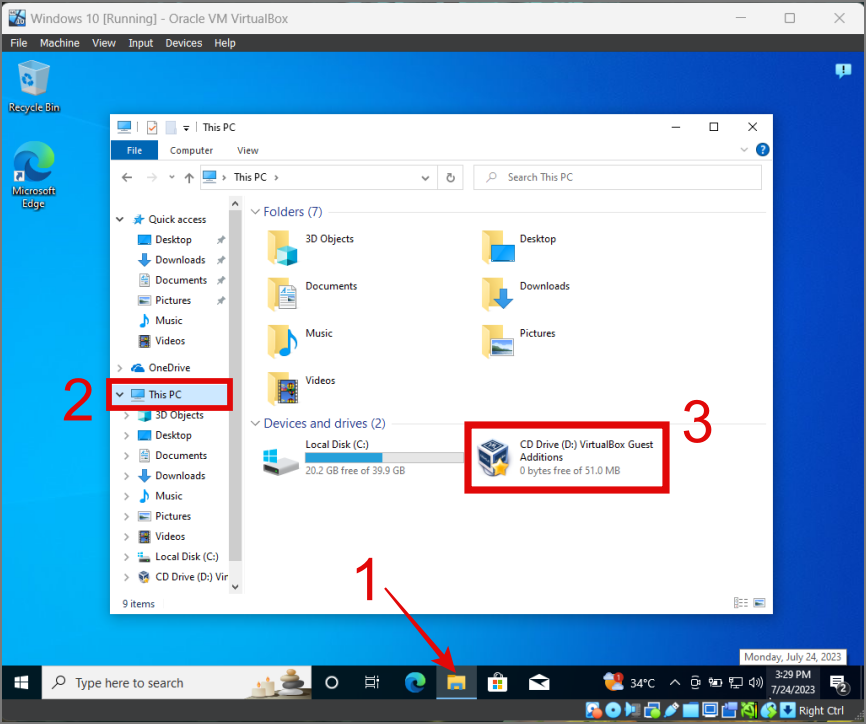Open the 3D Objects folder icon
Viewport: 866px width, 724px height.
[x=282, y=248]
